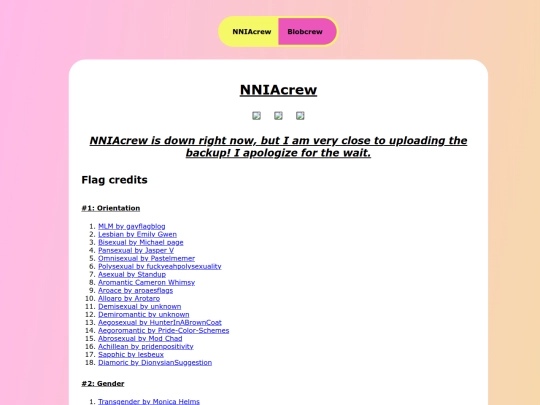Open the Demisexual by unknown link
The height and width of the screenshot is (405, 540).
click(x=139, y=307)
